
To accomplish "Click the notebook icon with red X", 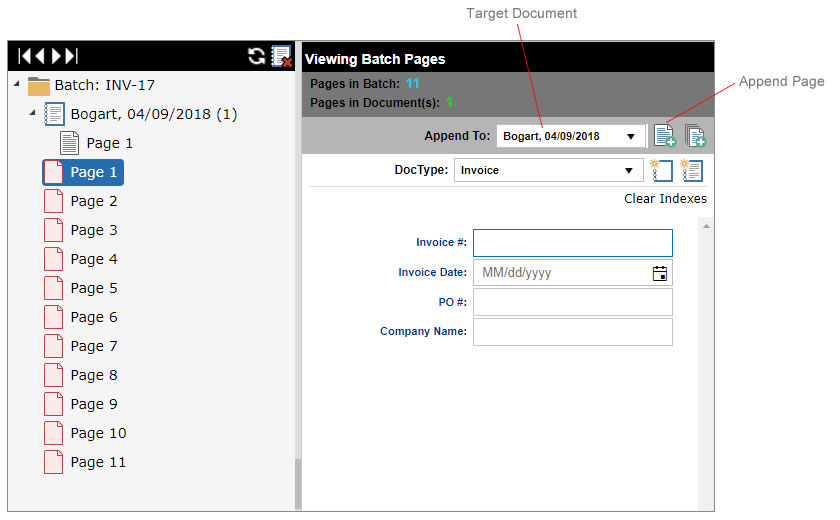I will [x=281, y=57].
